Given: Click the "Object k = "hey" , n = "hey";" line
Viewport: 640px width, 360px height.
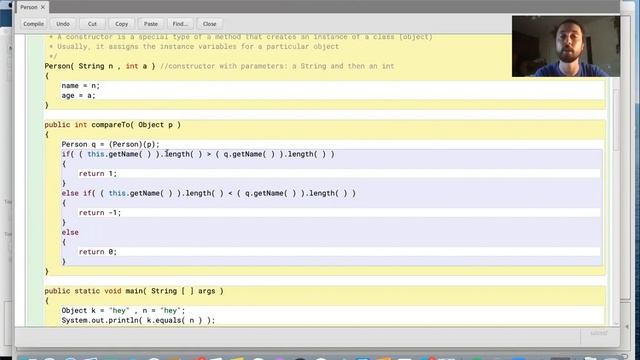Looking at the screenshot, I should [123, 311].
